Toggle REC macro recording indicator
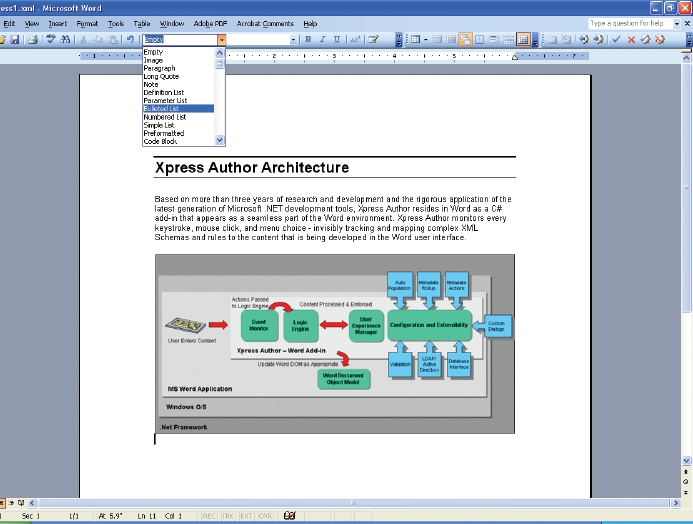This screenshot has width=693, height=524. point(209,516)
